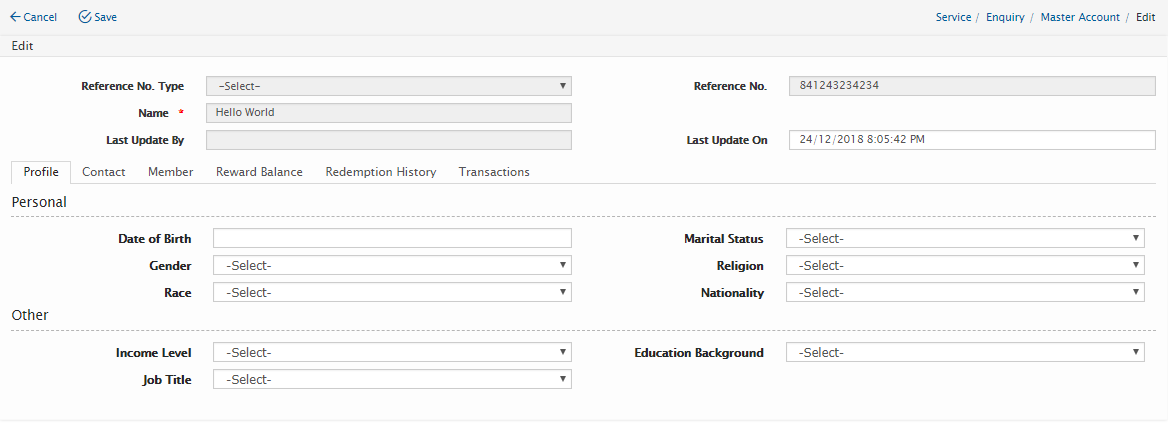Select the Religion dropdown
Screen dimensions: 1168x428
965,265
